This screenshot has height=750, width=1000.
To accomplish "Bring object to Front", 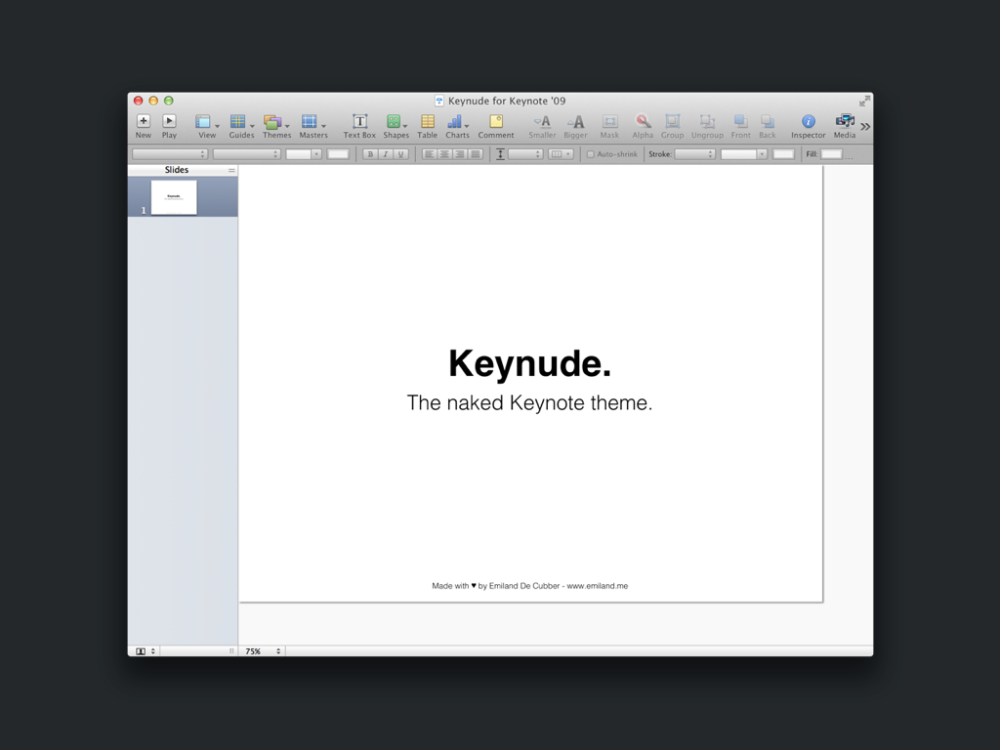I will (x=740, y=126).
